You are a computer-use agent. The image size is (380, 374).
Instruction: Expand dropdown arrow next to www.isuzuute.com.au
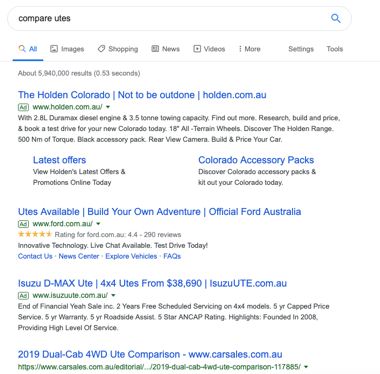click(x=113, y=295)
